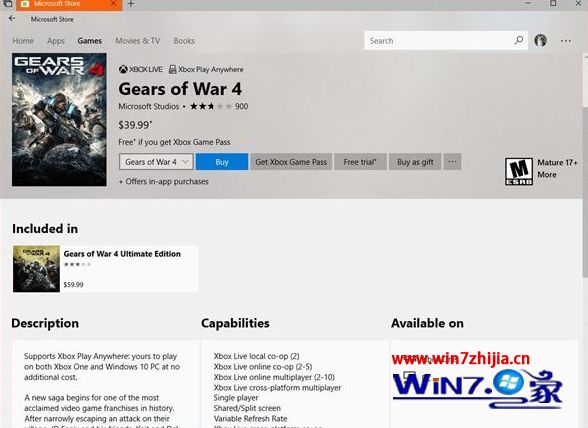Screen dimensions: 588x428
Task: Switch to the Games tab
Action: [90, 41]
